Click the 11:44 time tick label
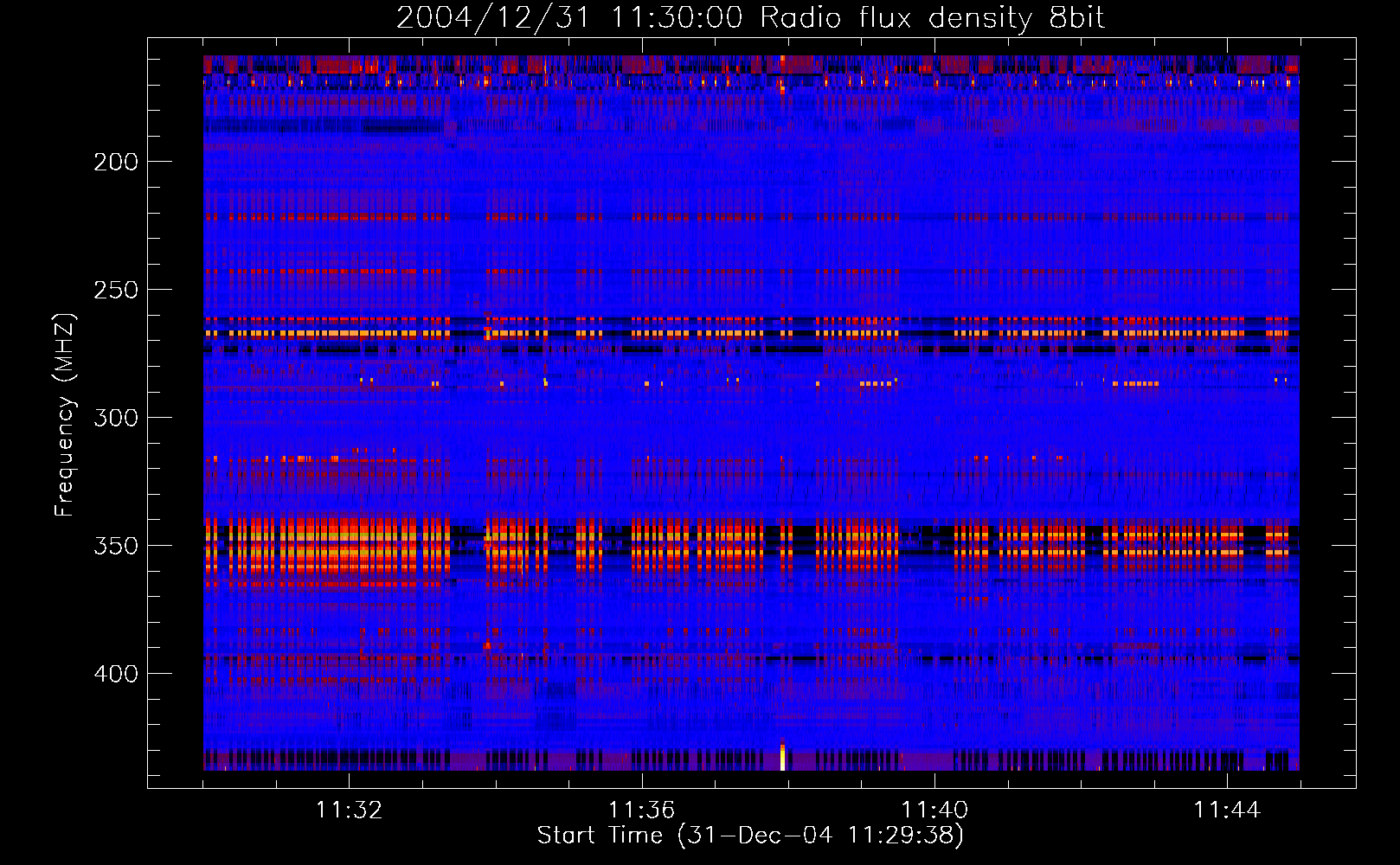 1227,811
